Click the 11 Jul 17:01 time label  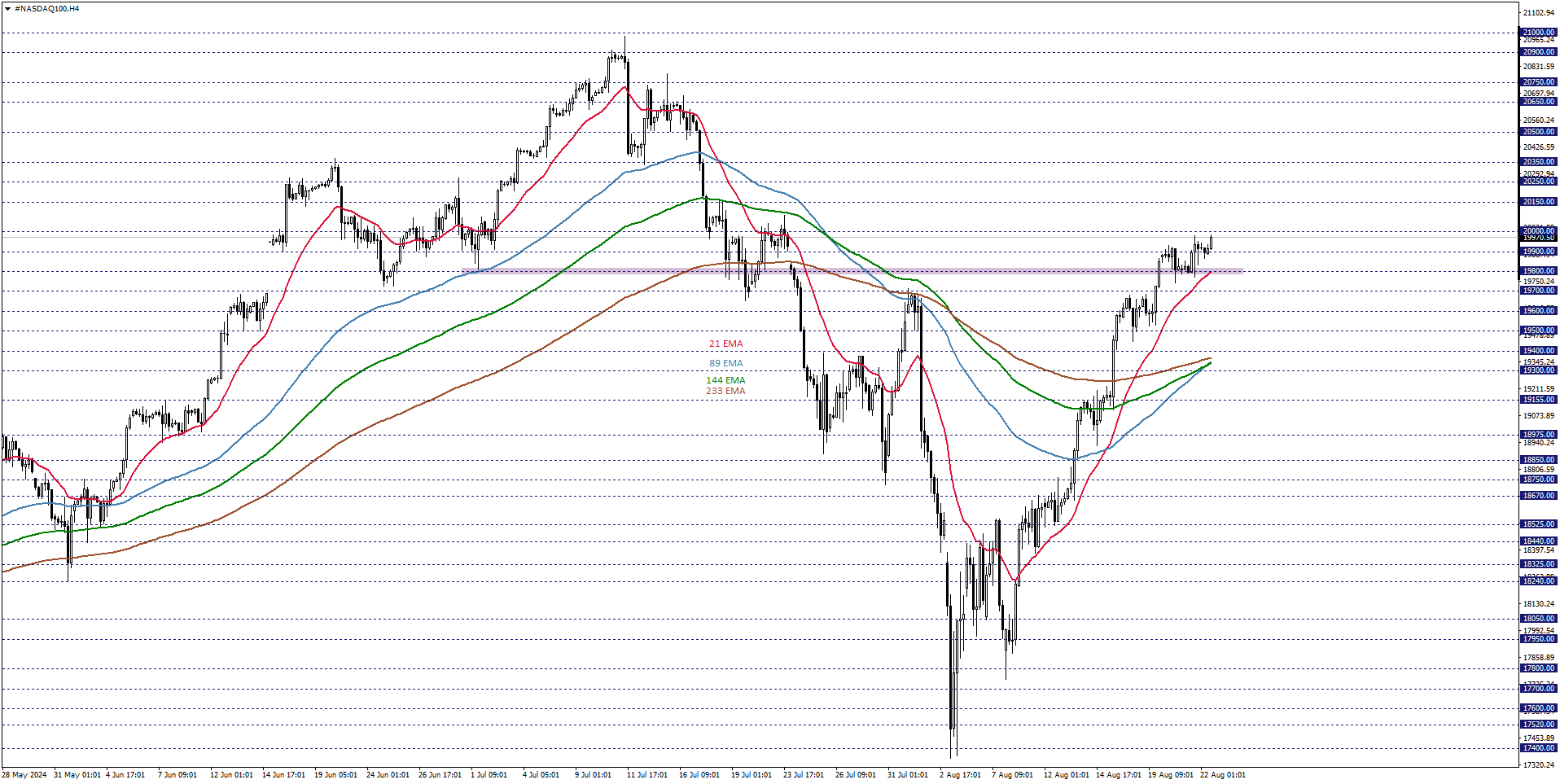647,775
